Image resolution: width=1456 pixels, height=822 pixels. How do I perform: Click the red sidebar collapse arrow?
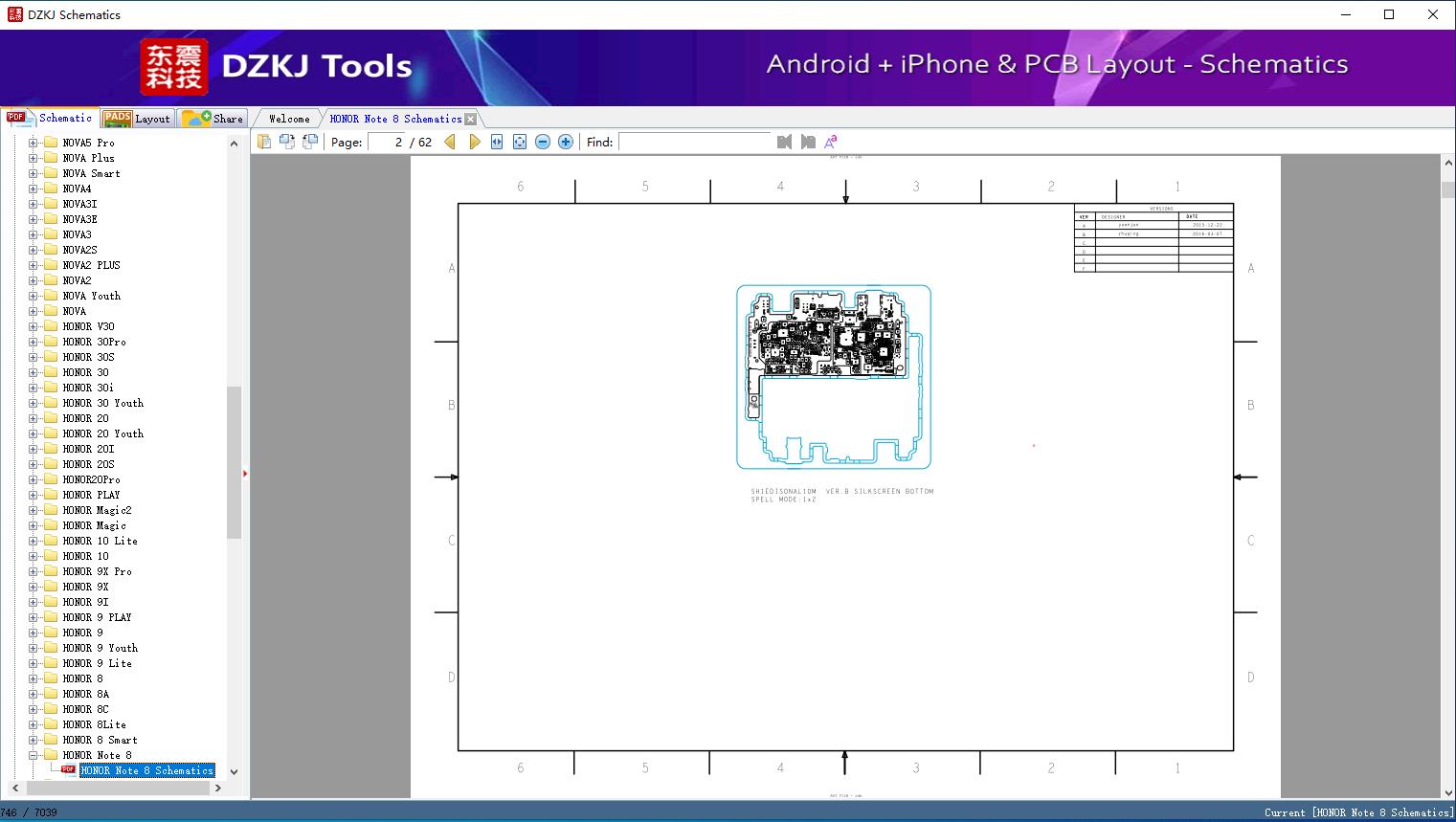(x=245, y=473)
